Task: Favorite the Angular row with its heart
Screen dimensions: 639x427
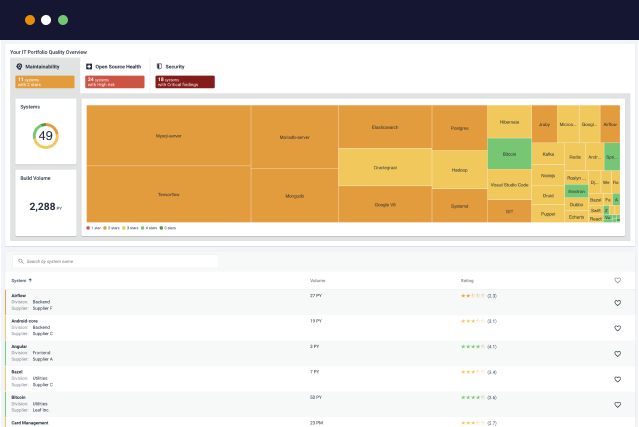Action: (617, 354)
